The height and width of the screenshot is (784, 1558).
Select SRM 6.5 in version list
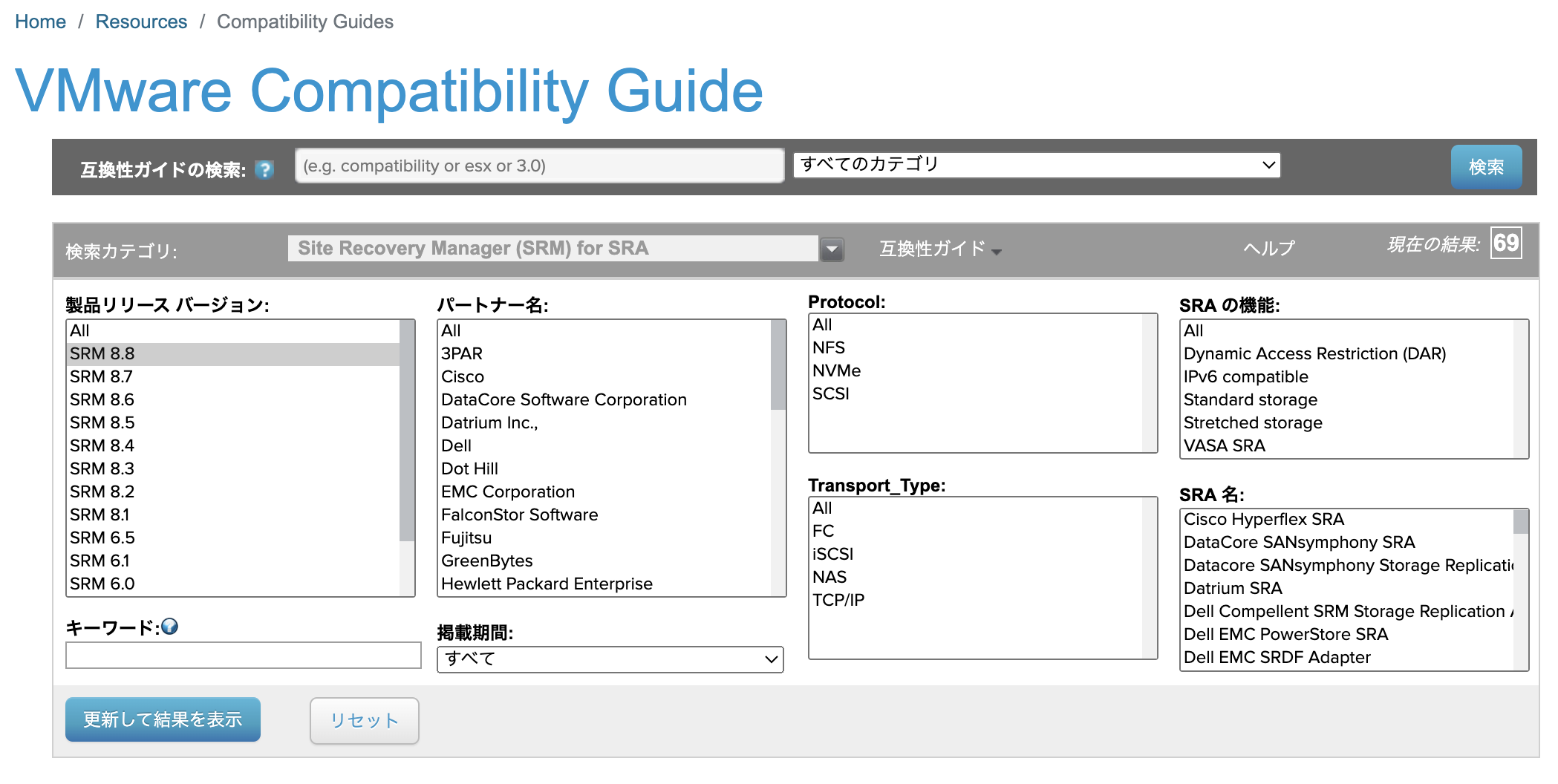click(233, 538)
